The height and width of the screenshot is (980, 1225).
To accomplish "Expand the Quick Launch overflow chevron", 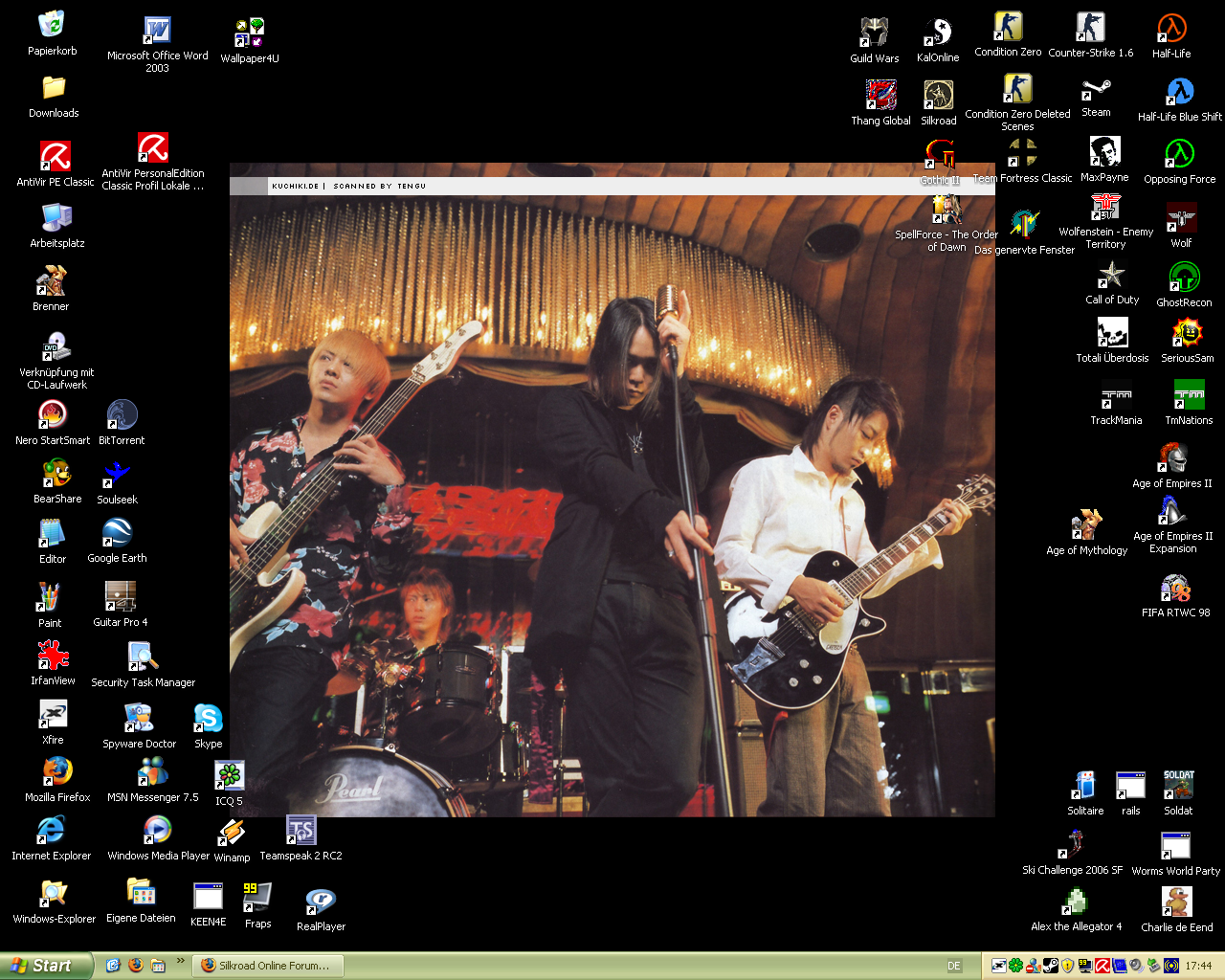I will point(180,962).
